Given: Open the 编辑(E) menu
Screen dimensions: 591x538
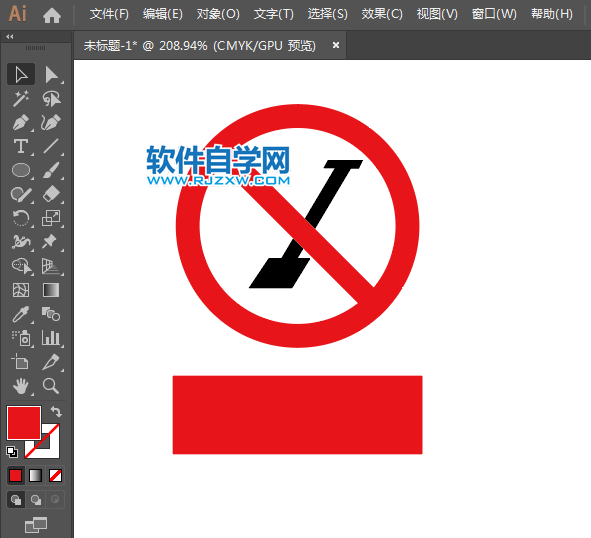Looking at the screenshot, I should click(x=163, y=14).
